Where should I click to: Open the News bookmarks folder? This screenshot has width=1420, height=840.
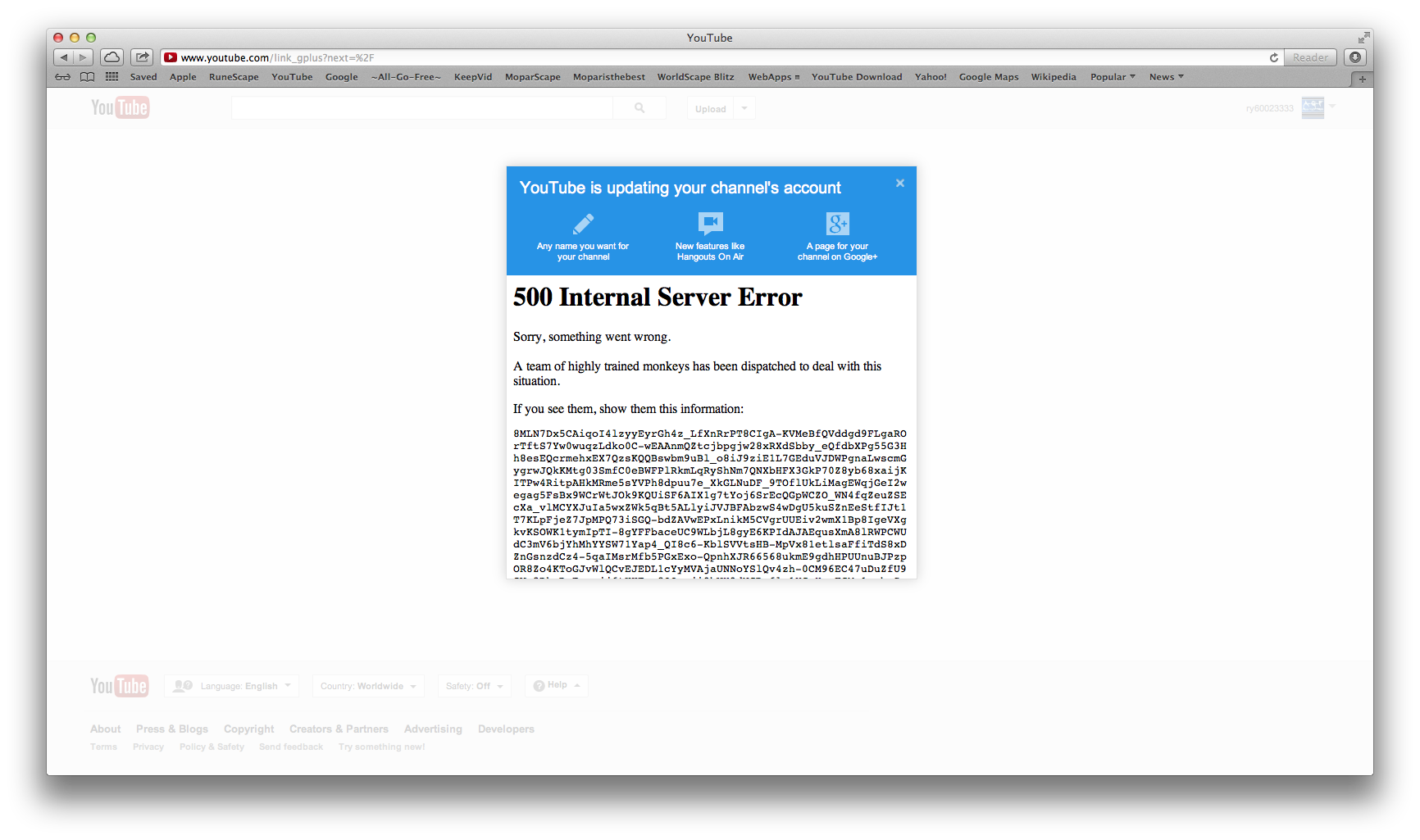click(x=1166, y=77)
